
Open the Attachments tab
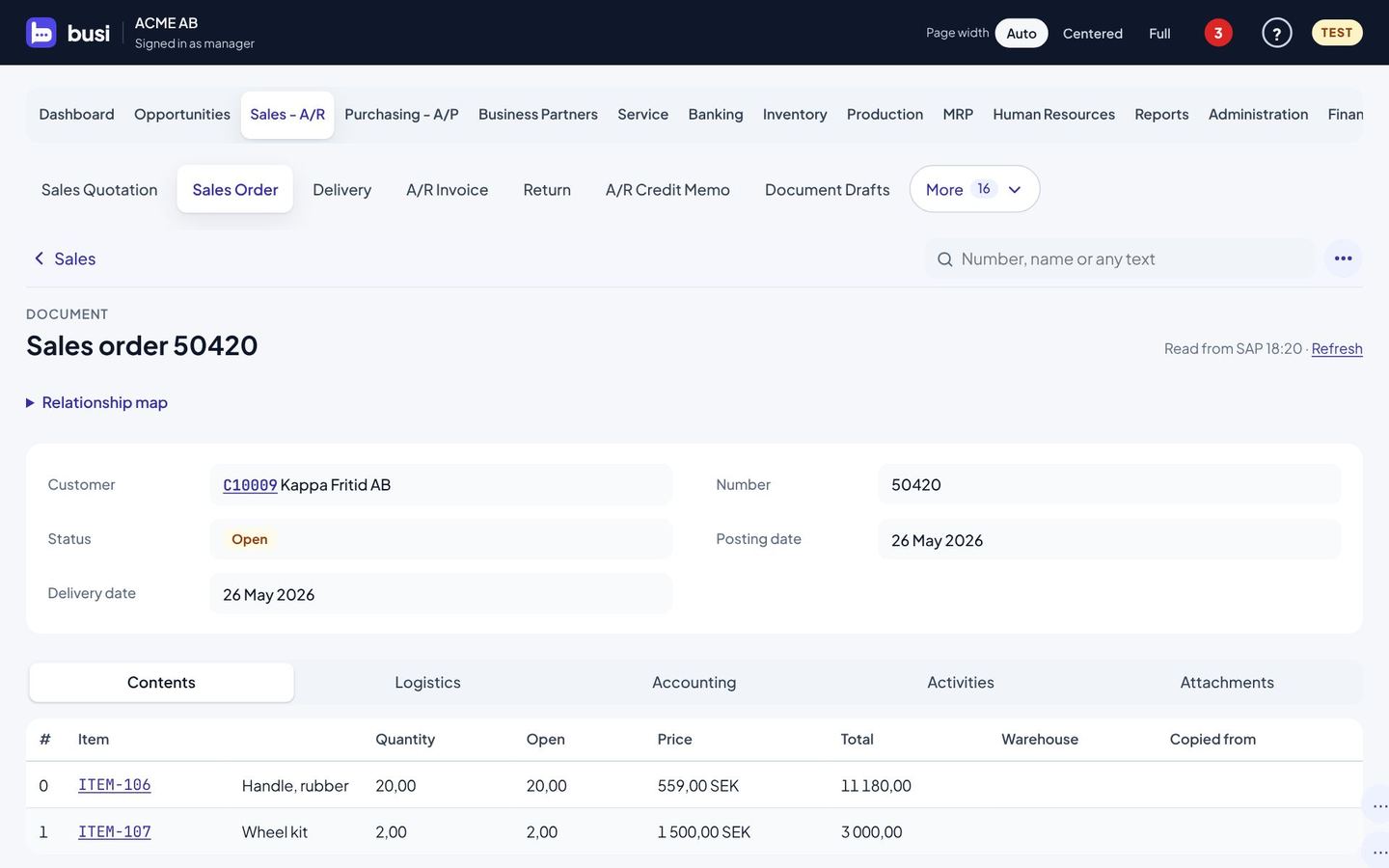[x=1227, y=682]
